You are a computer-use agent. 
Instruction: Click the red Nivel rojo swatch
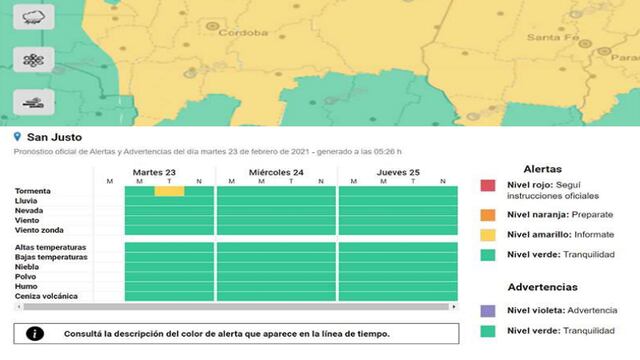coord(488,186)
